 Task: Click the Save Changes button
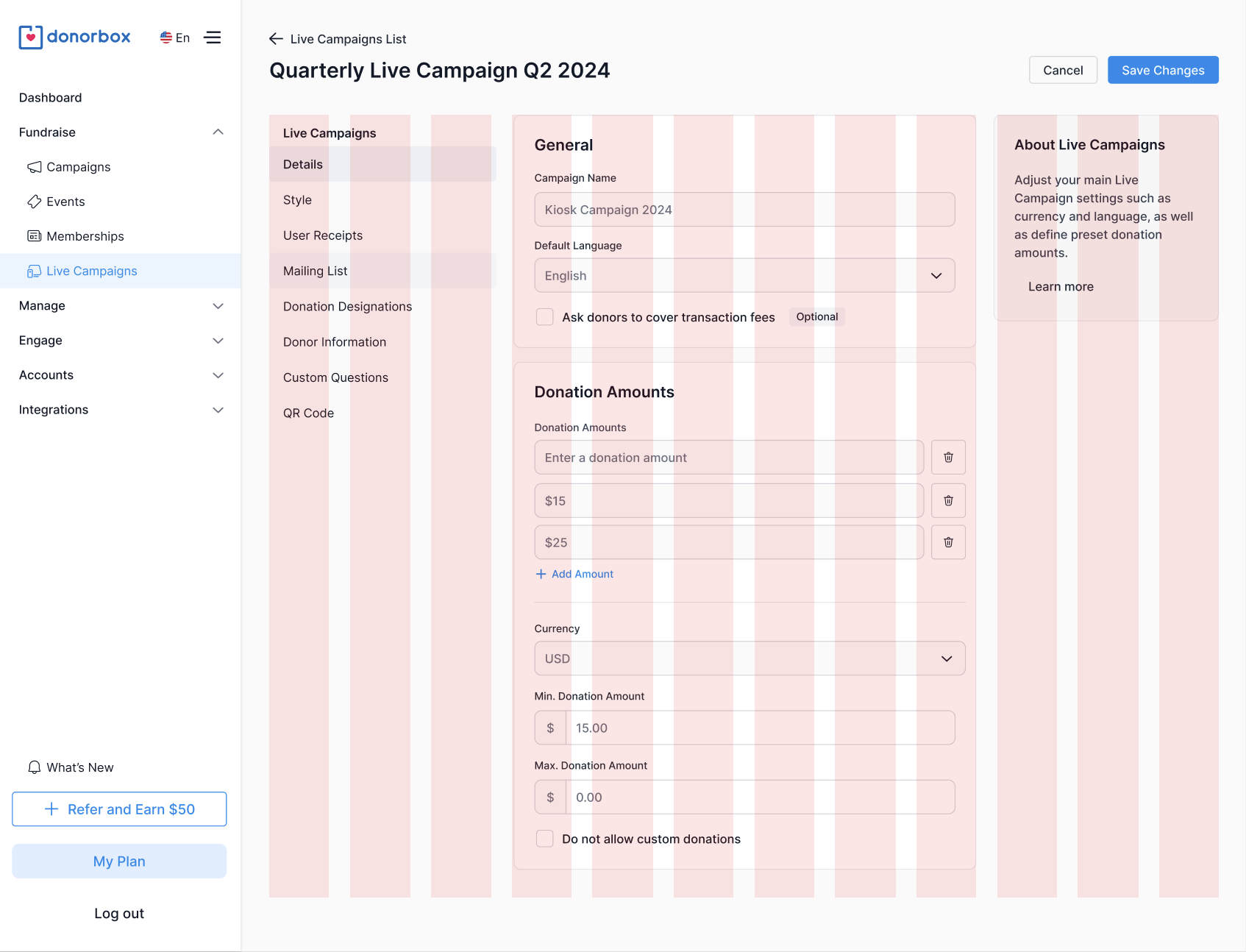[x=1162, y=70]
